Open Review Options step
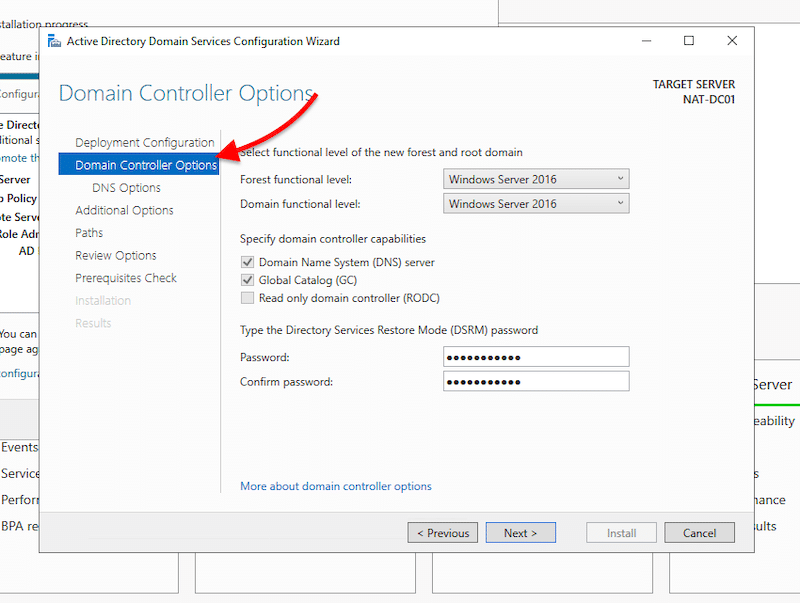The image size is (800, 603). [116, 255]
